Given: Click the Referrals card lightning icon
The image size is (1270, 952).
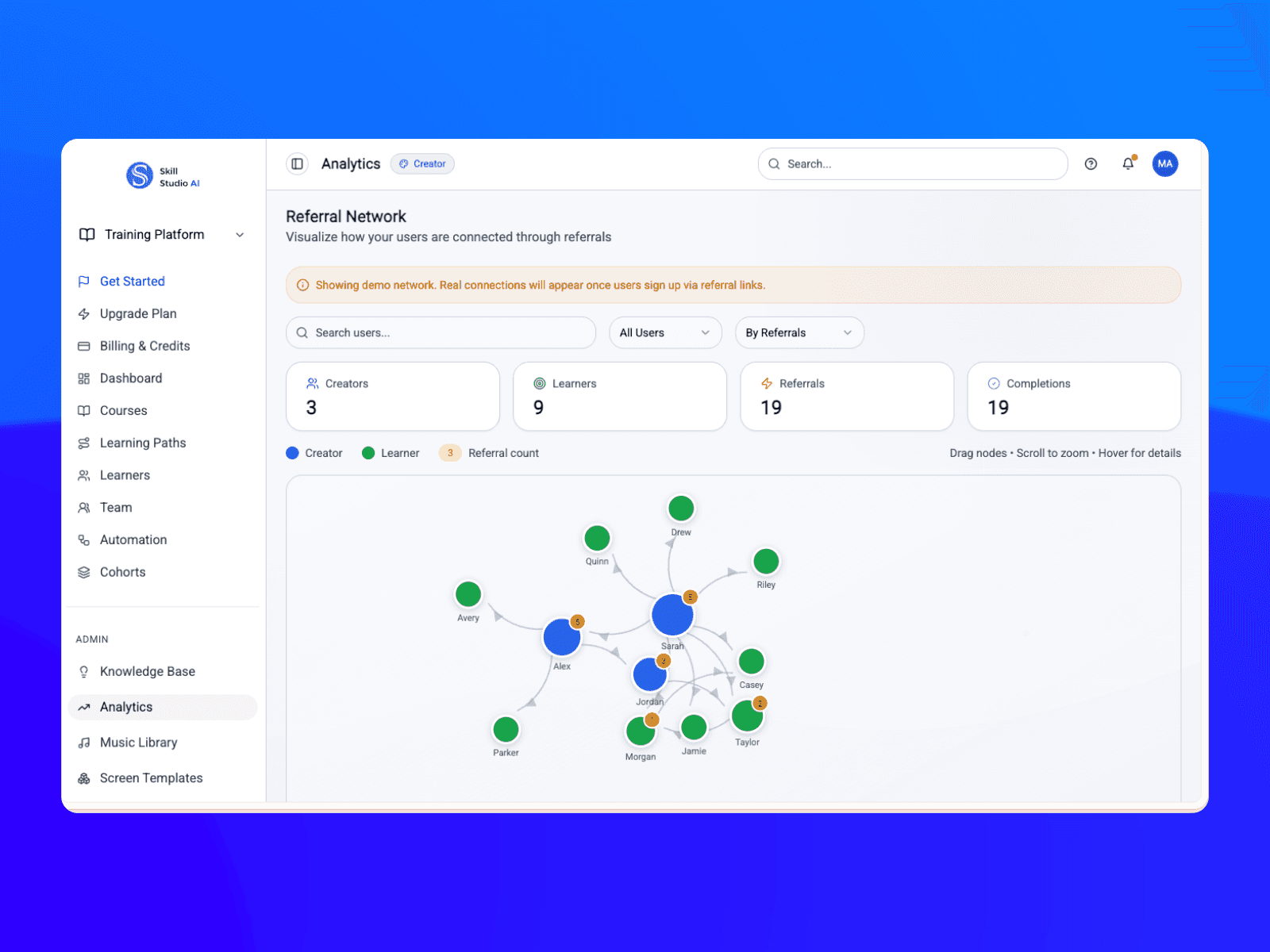Looking at the screenshot, I should (x=767, y=383).
